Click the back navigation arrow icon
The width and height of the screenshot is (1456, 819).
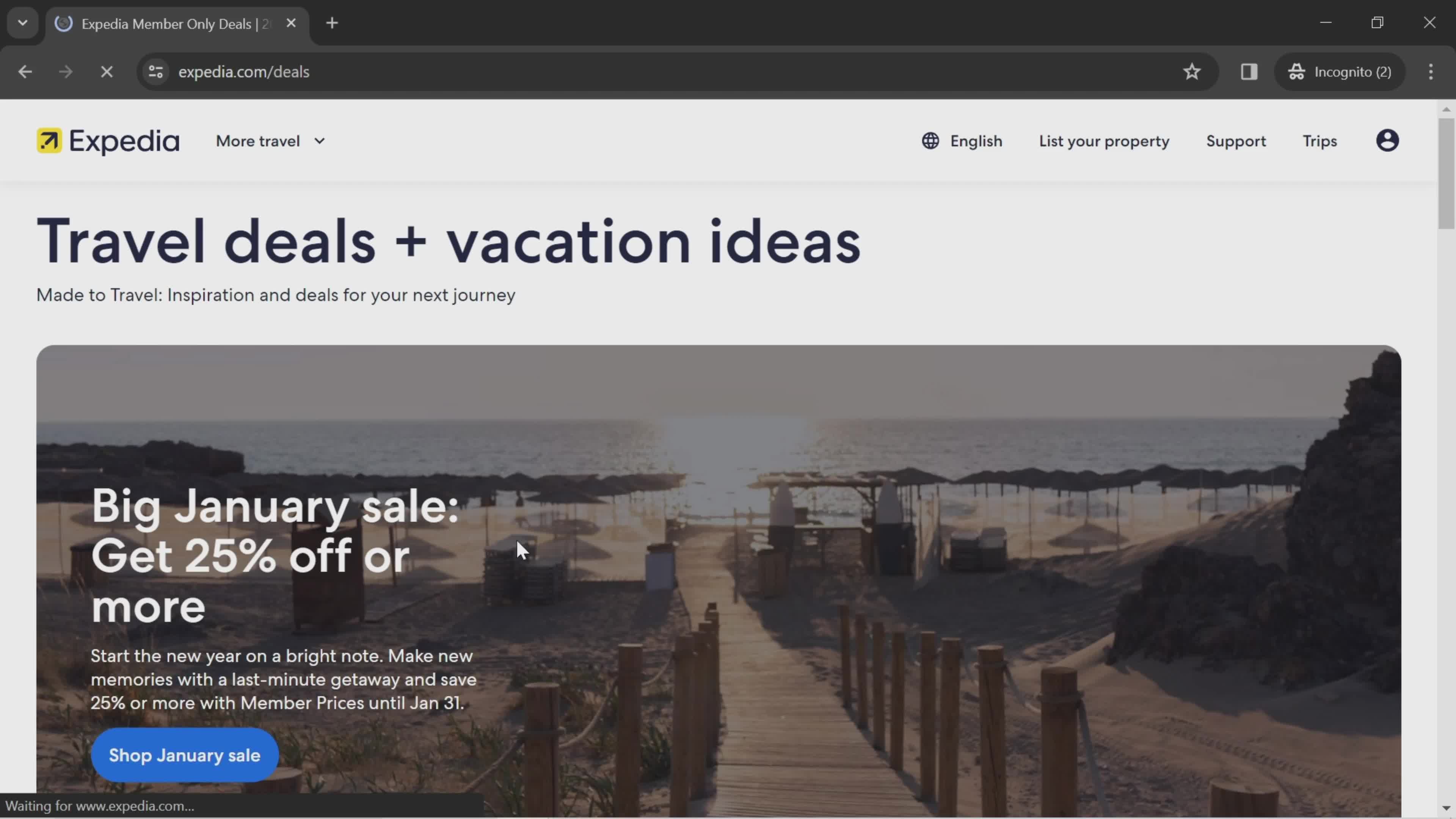point(25,71)
